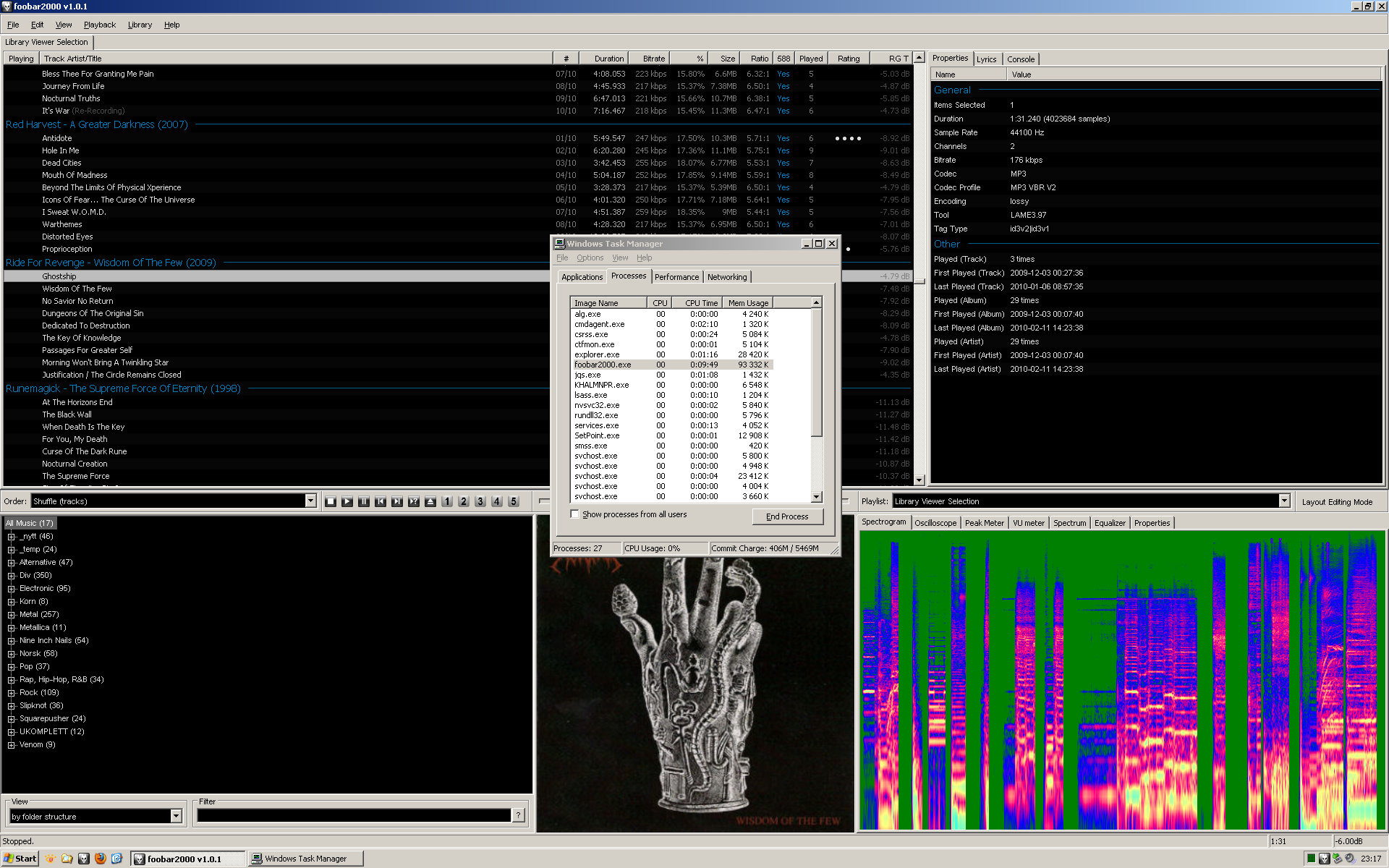Click the Stop playback button
The image size is (1389, 868).
[331, 501]
